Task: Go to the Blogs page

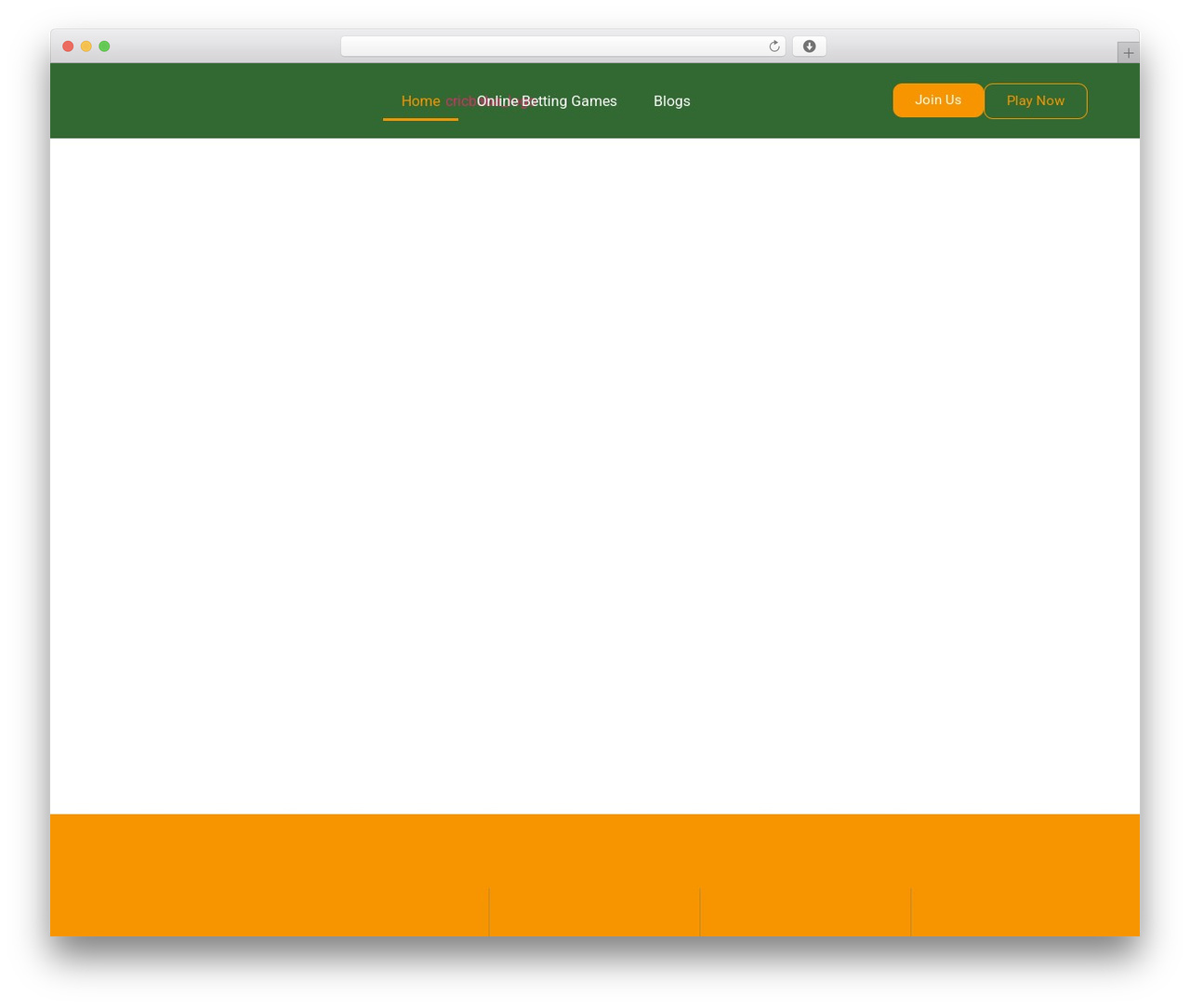Action: pos(671,101)
